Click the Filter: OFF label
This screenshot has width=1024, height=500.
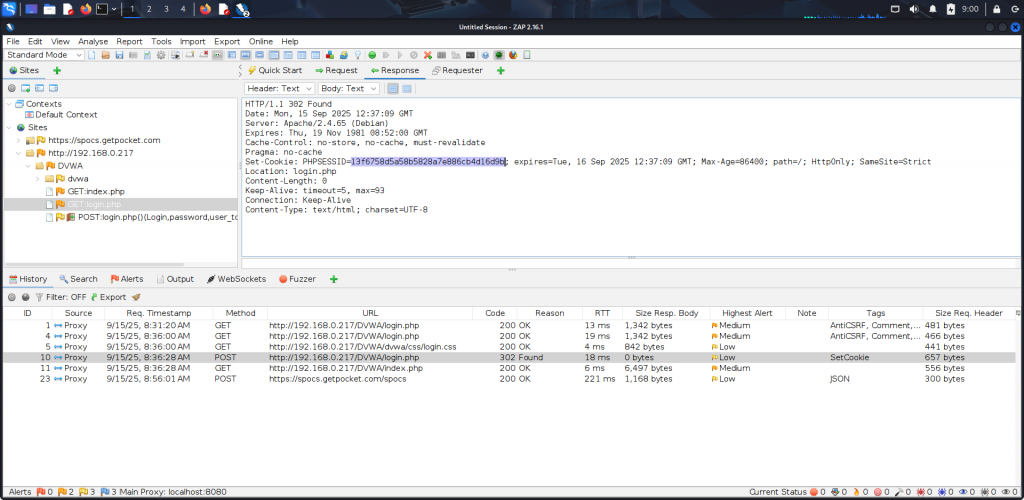click(65, 297)
